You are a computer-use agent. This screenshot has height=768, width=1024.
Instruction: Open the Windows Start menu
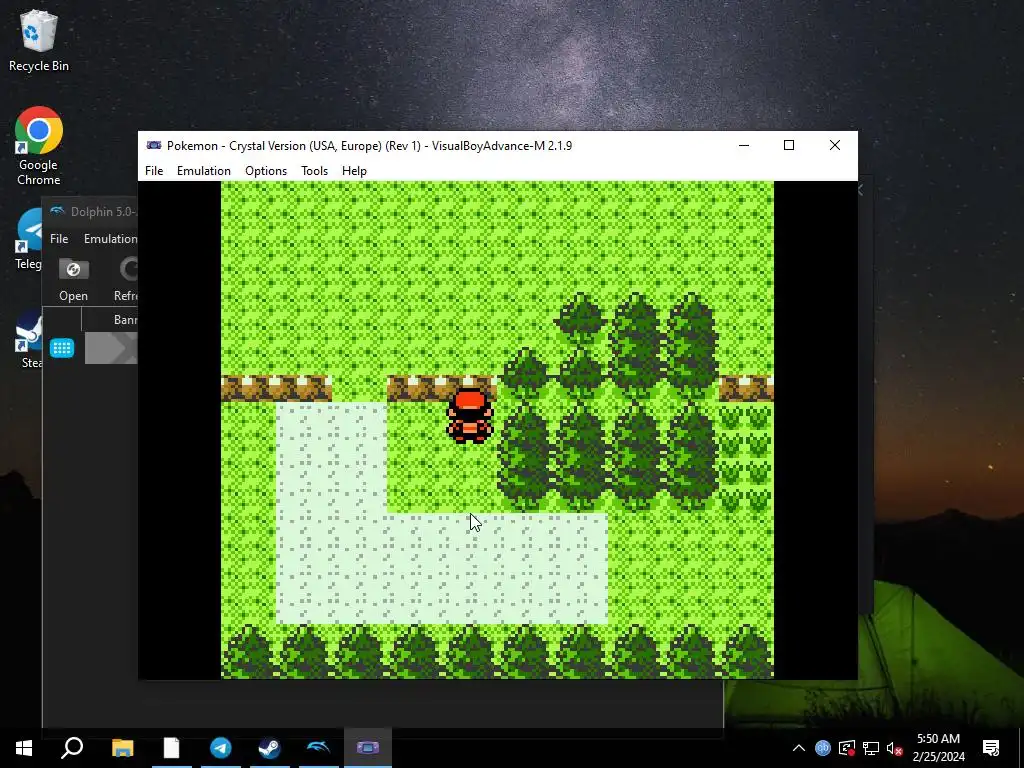pos(24,748)
